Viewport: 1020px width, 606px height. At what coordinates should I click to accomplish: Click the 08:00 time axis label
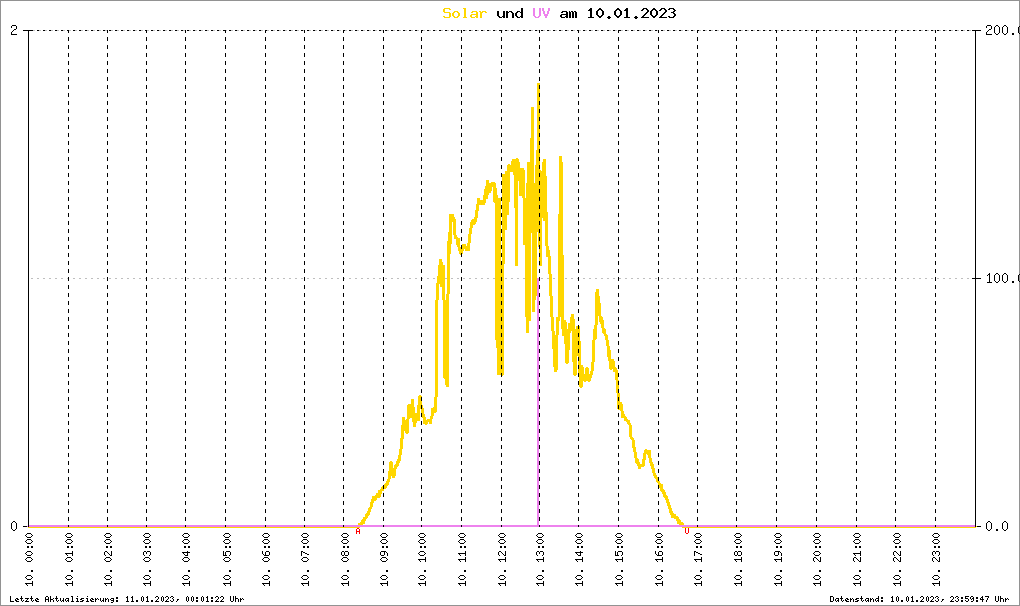click(x=344, y=559)
